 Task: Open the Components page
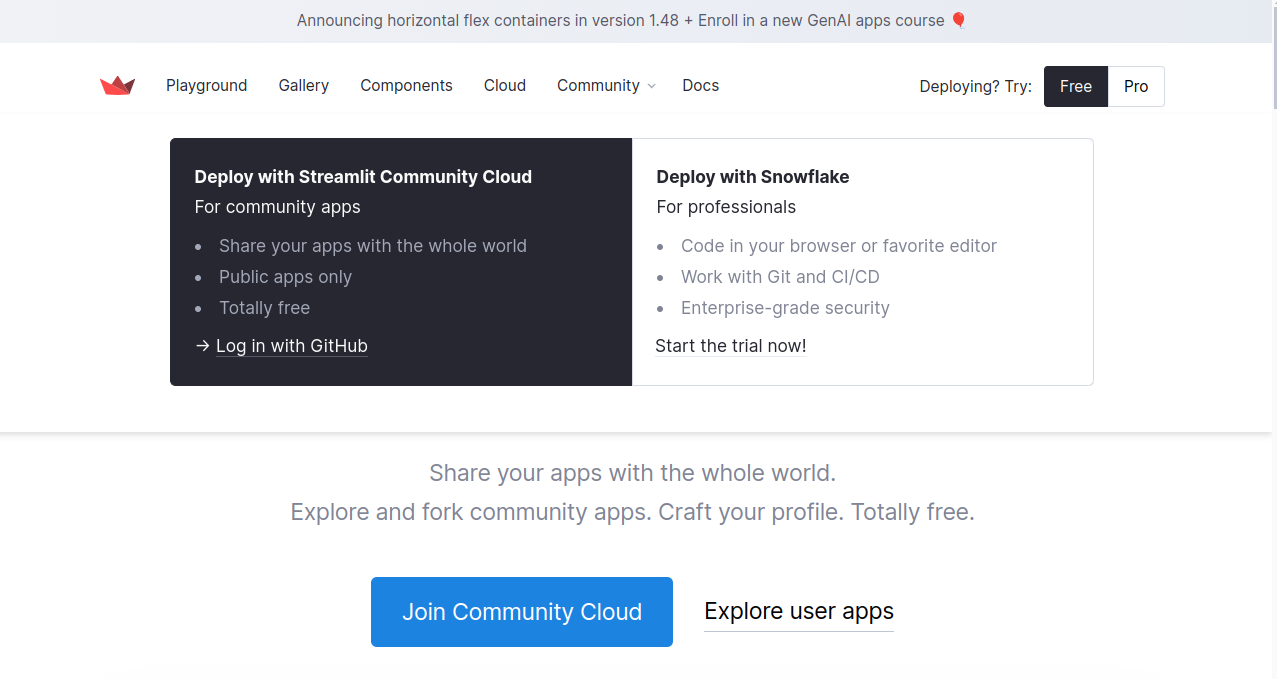point(406,86)
